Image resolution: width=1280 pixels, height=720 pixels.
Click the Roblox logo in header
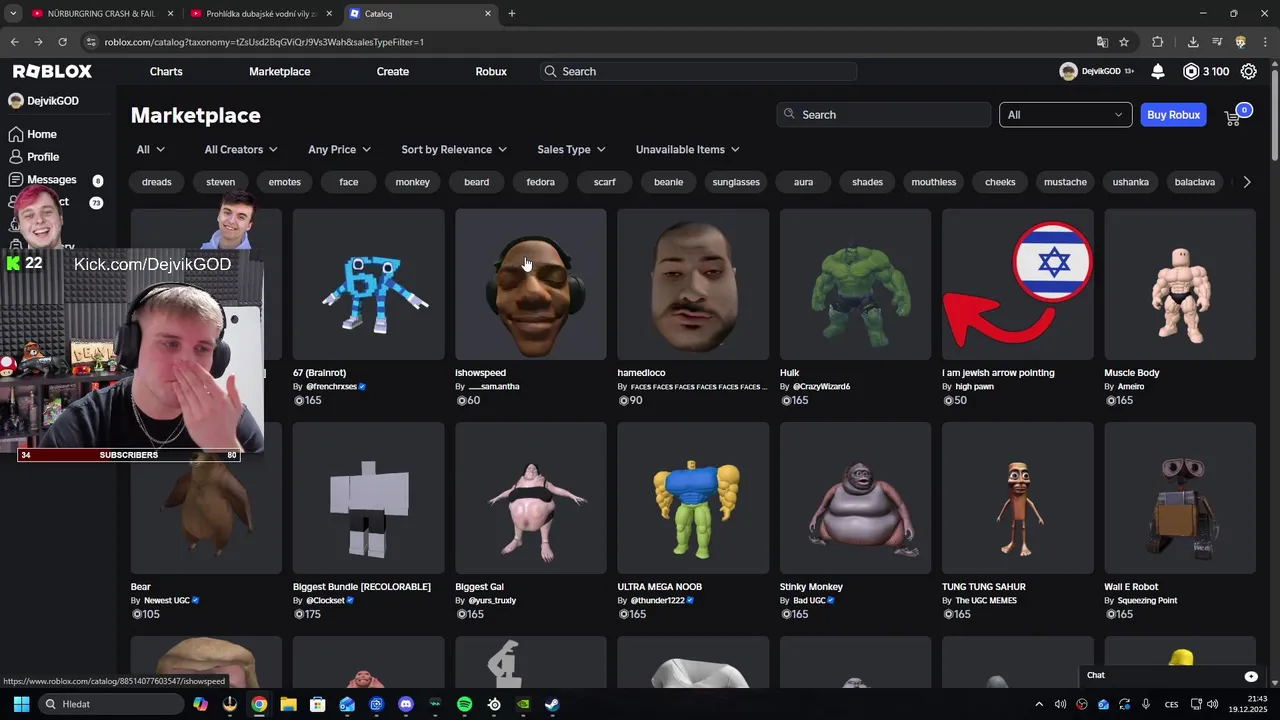(52, 71)
